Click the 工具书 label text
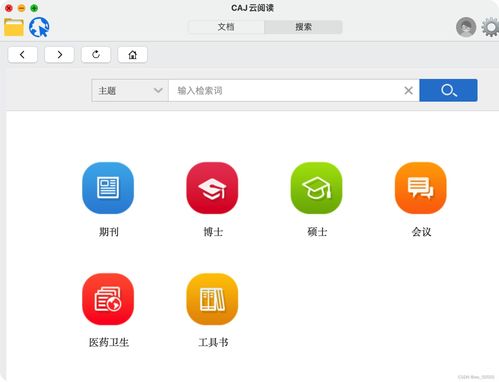This screenshot has width=499, height=382. pyautogui.click(x=213, y=342)
